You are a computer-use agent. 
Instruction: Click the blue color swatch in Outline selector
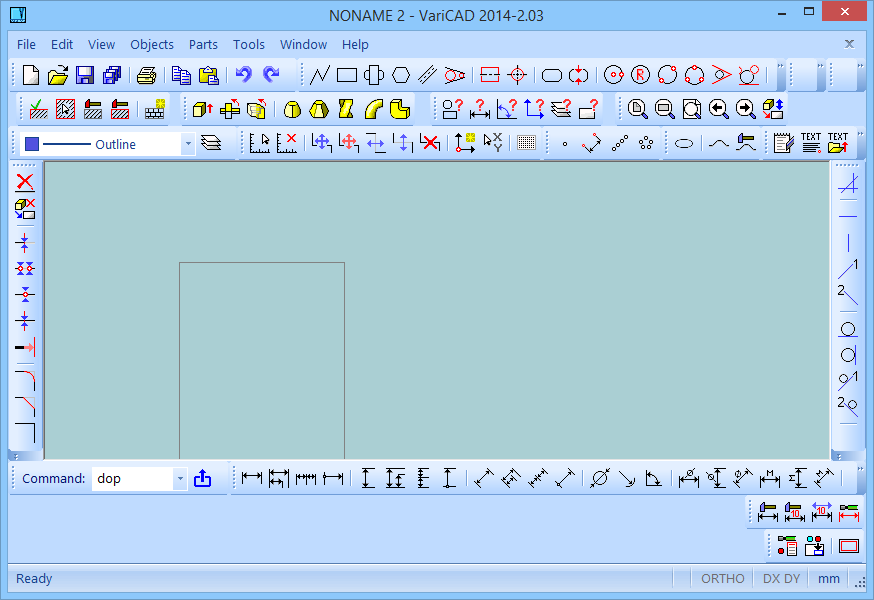click(32, 144)
